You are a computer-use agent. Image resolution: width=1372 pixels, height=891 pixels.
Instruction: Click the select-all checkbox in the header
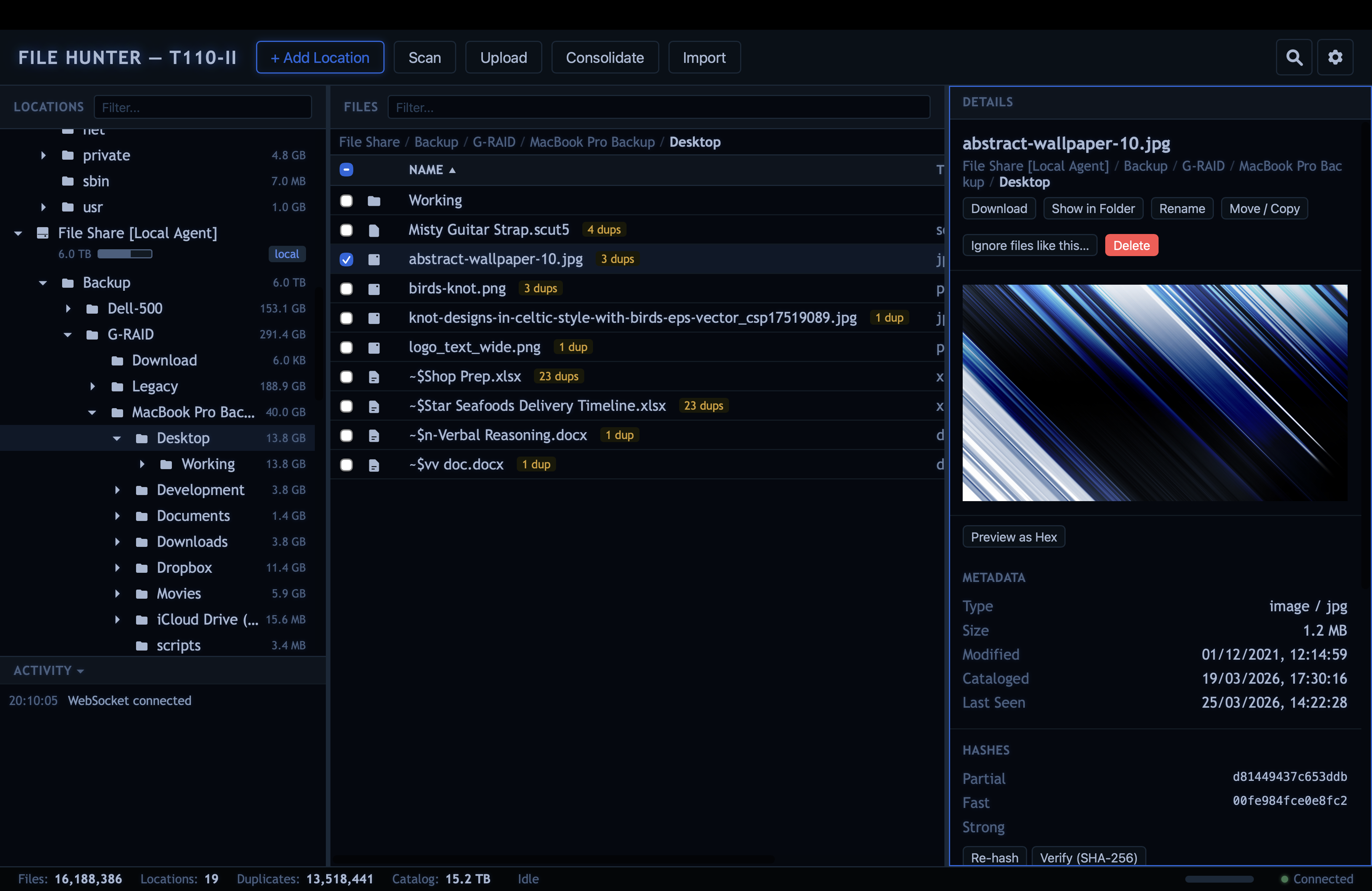[346, 170]
